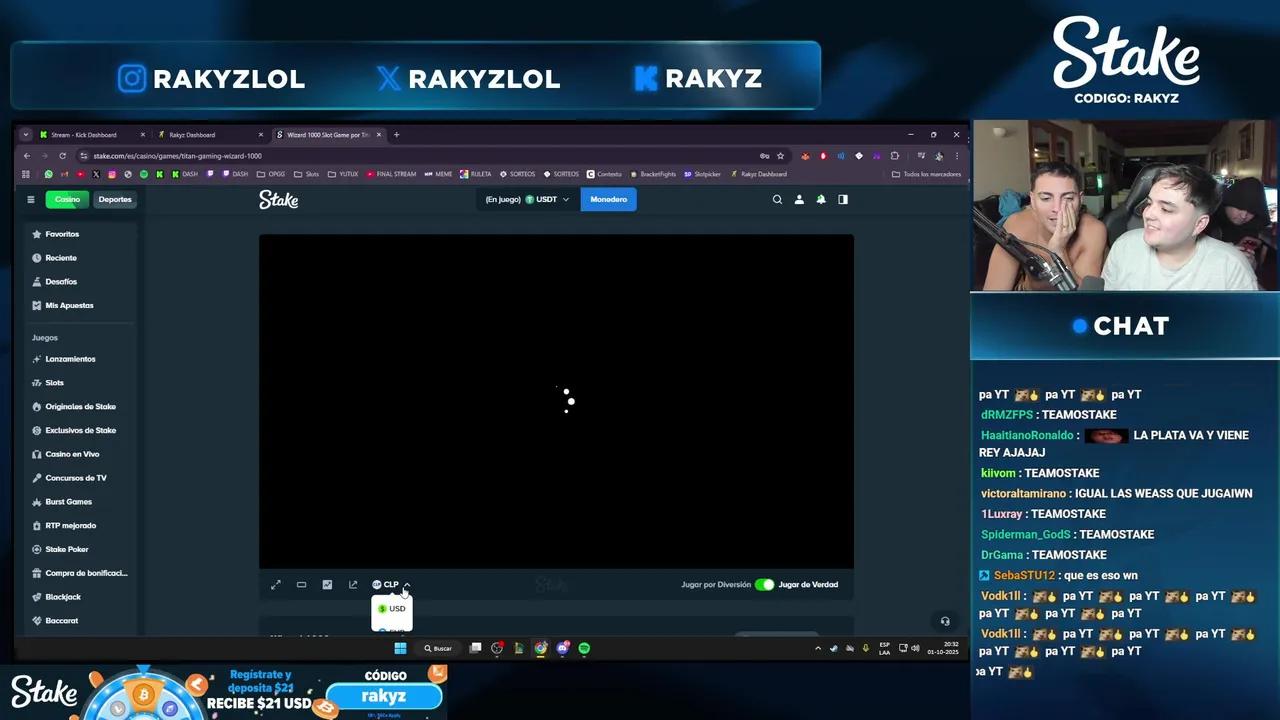1280x720 pixels.
Task: Open the Slotpicker bookmark
Action: [x=702, y=174]
